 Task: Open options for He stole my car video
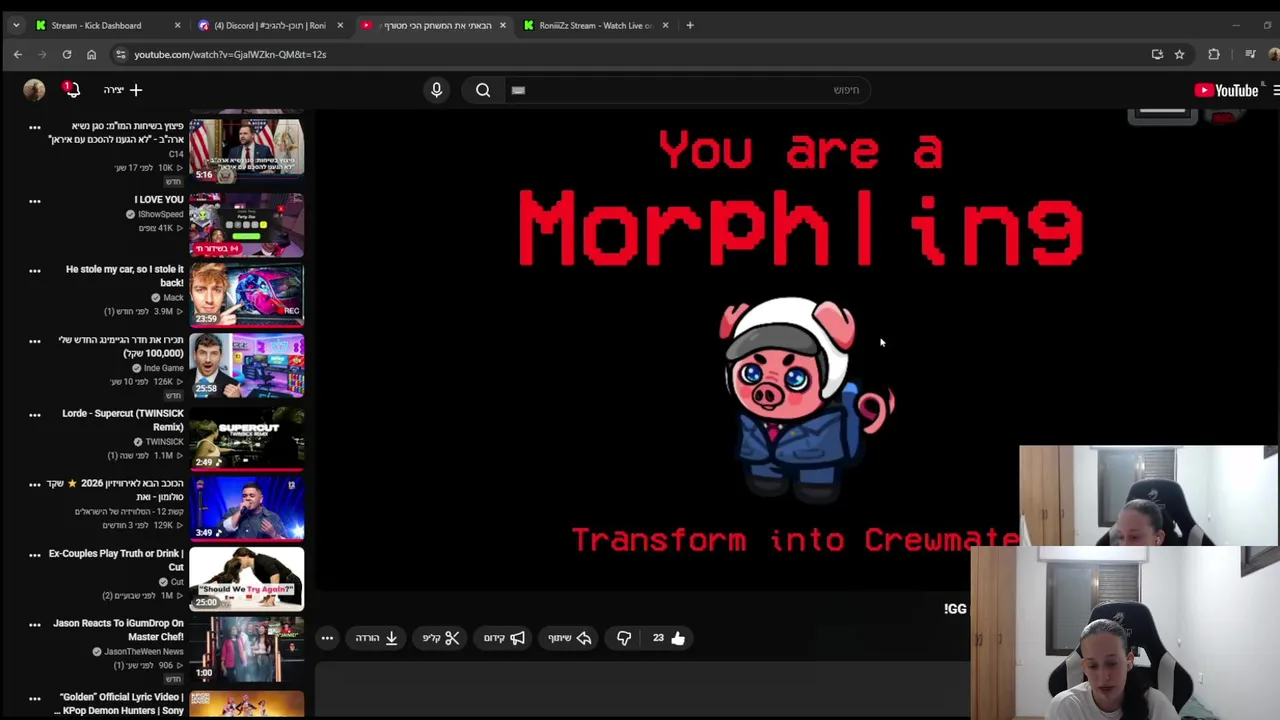(x=34, y=271)
